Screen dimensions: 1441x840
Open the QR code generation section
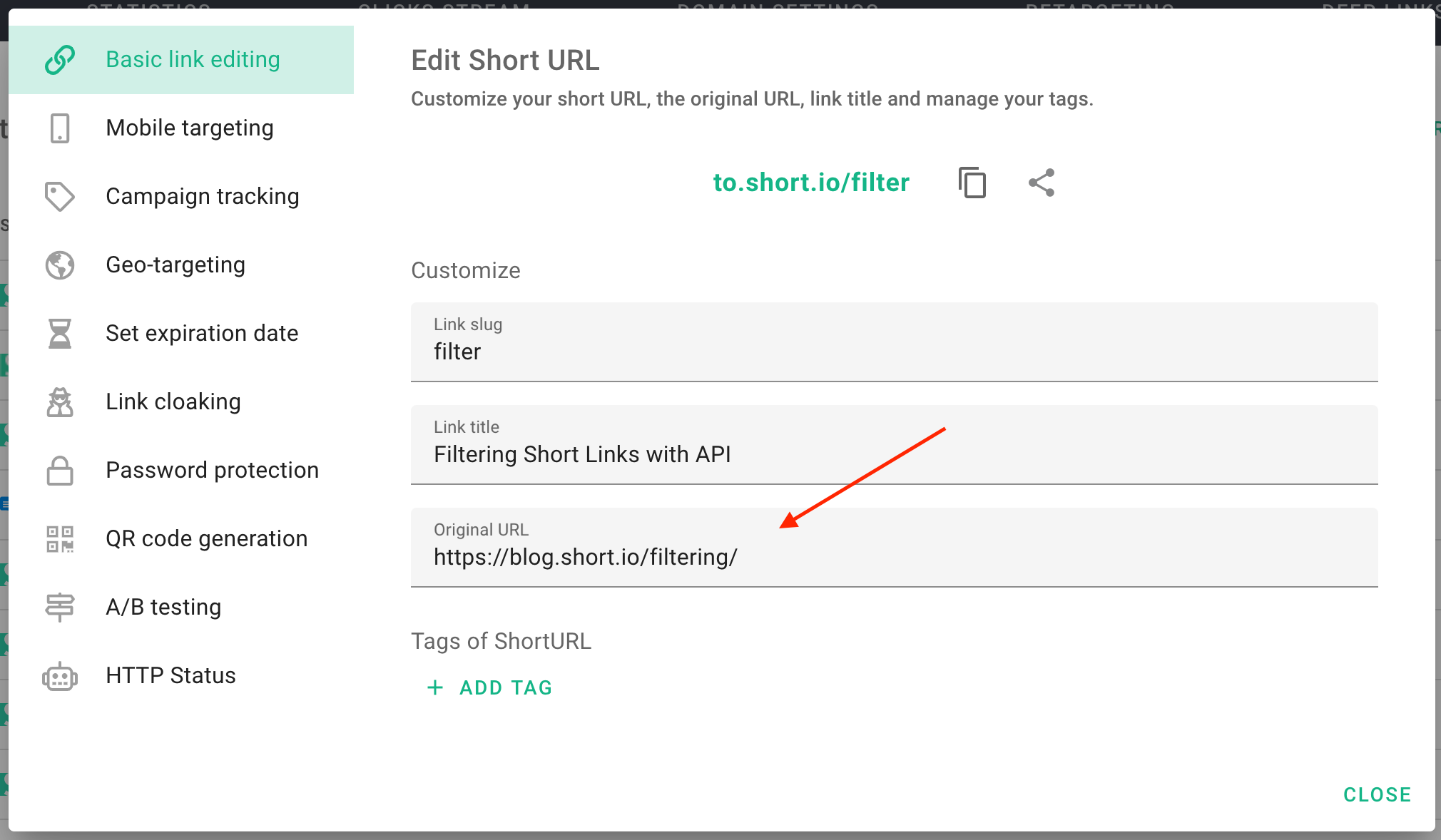point(206,539)
